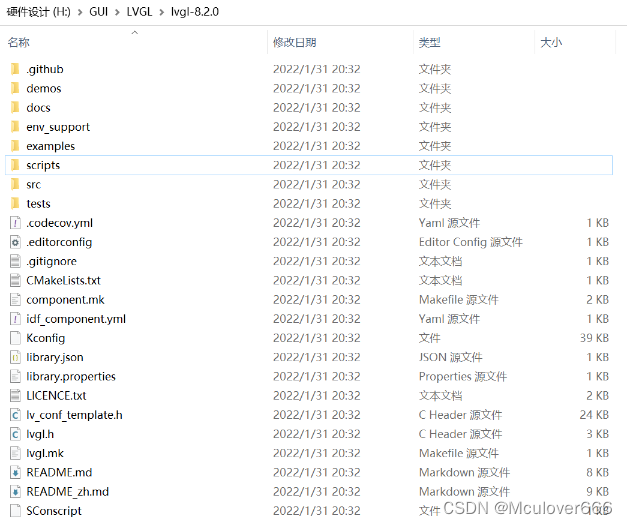Select the file named lvgl.mk
The width and height of the screenshot is (627, 524).
pos(45,453)
